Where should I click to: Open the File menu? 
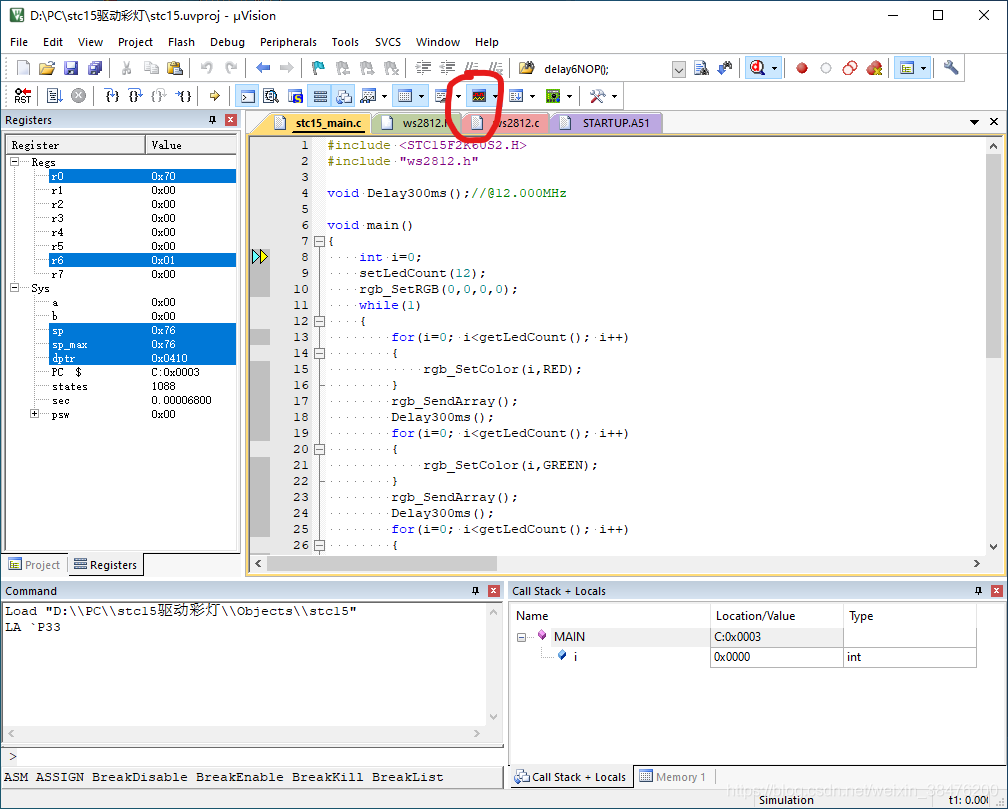(x=19, y=42)
